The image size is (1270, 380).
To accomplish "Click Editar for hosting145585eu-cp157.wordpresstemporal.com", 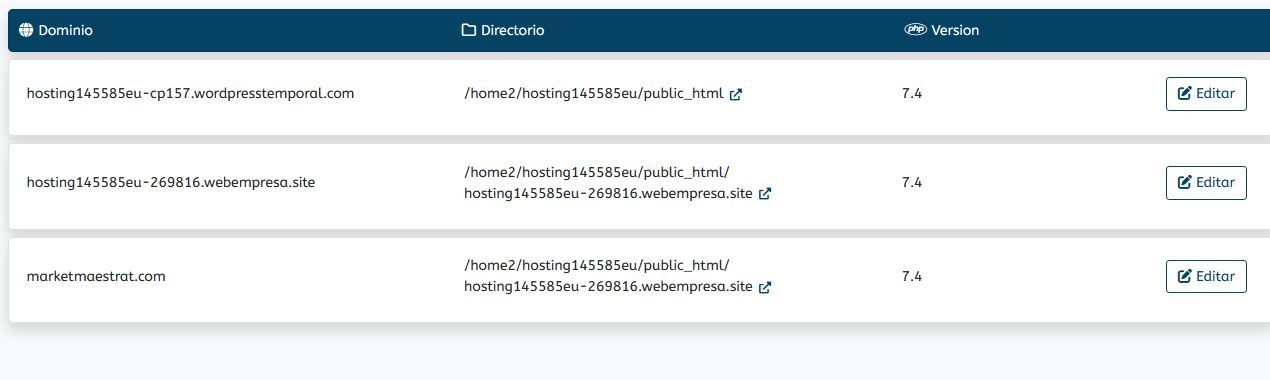I will (x=1206, y=93).
